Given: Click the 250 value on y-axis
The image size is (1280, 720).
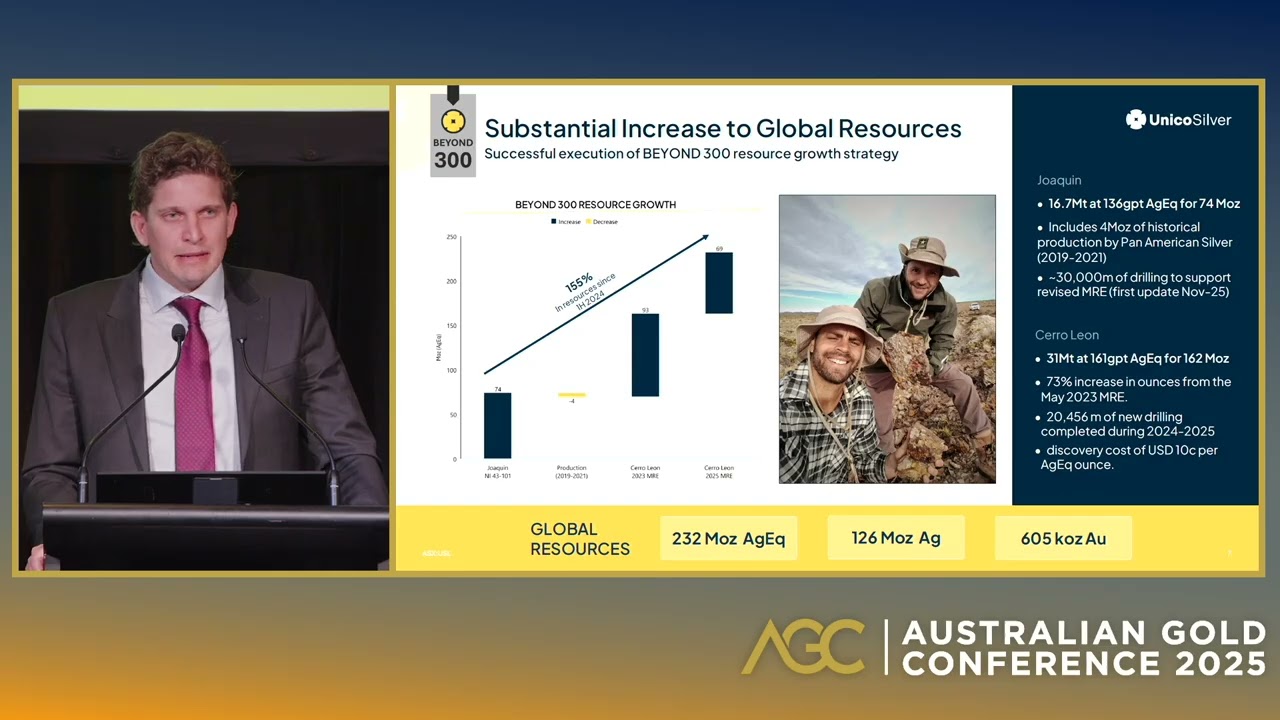Looking at the screenshot, I should point(451,237).
